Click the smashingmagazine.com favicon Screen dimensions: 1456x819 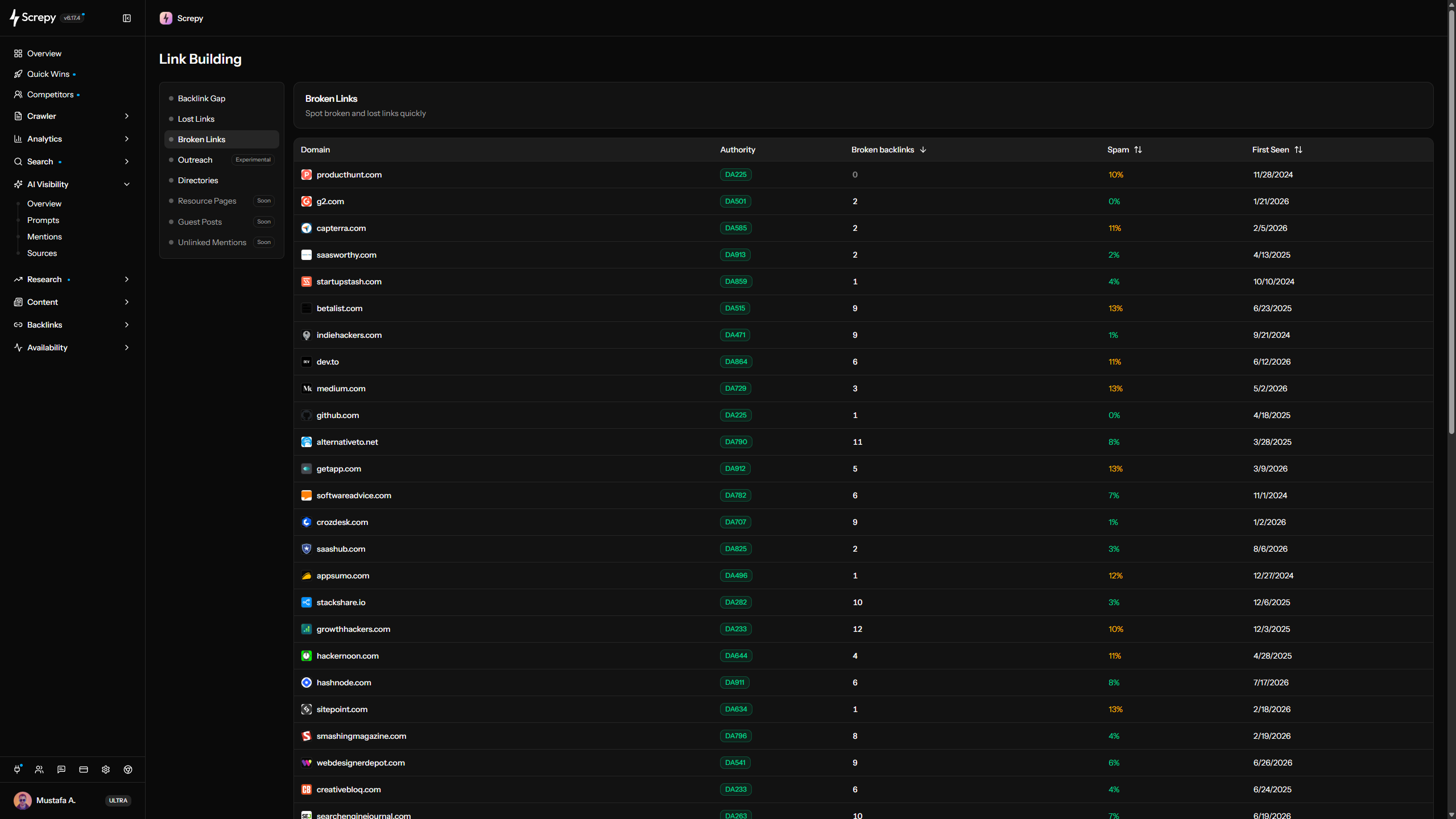pyautogui.click(x=307, y=736)
